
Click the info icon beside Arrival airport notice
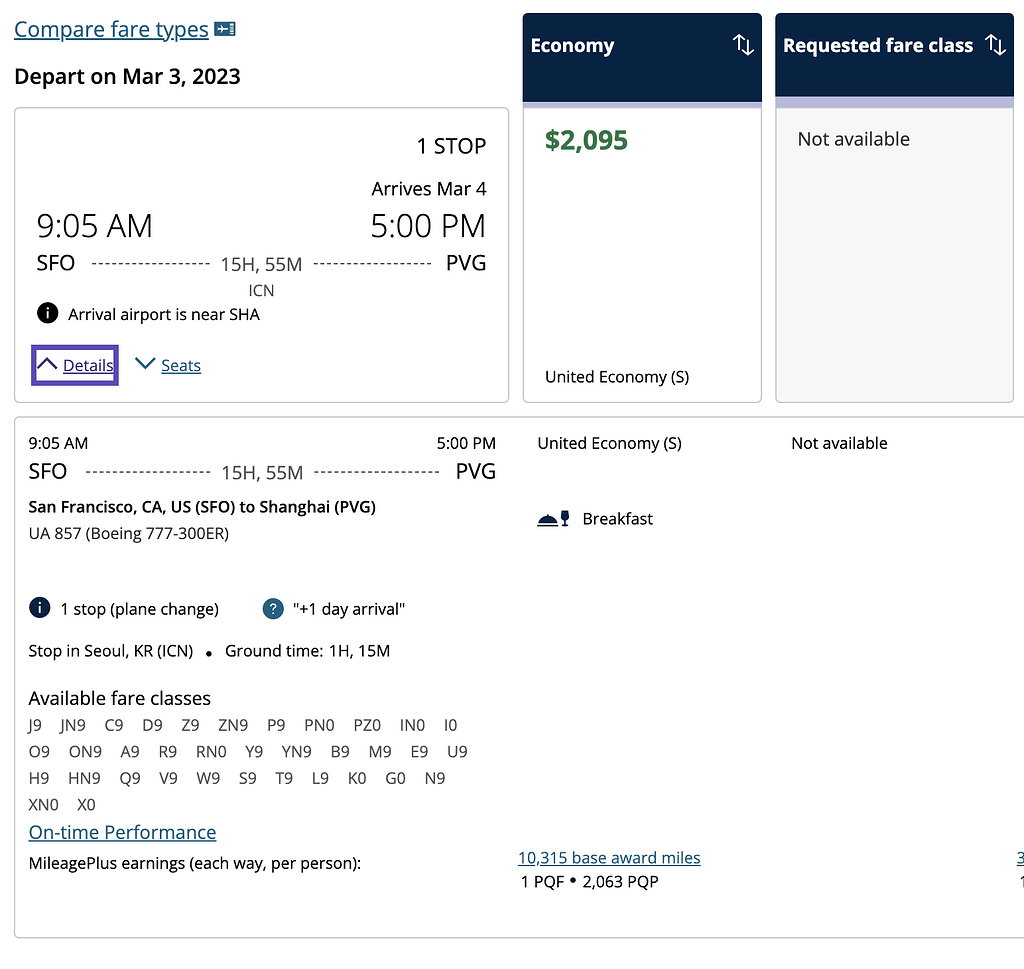(47, 313)
